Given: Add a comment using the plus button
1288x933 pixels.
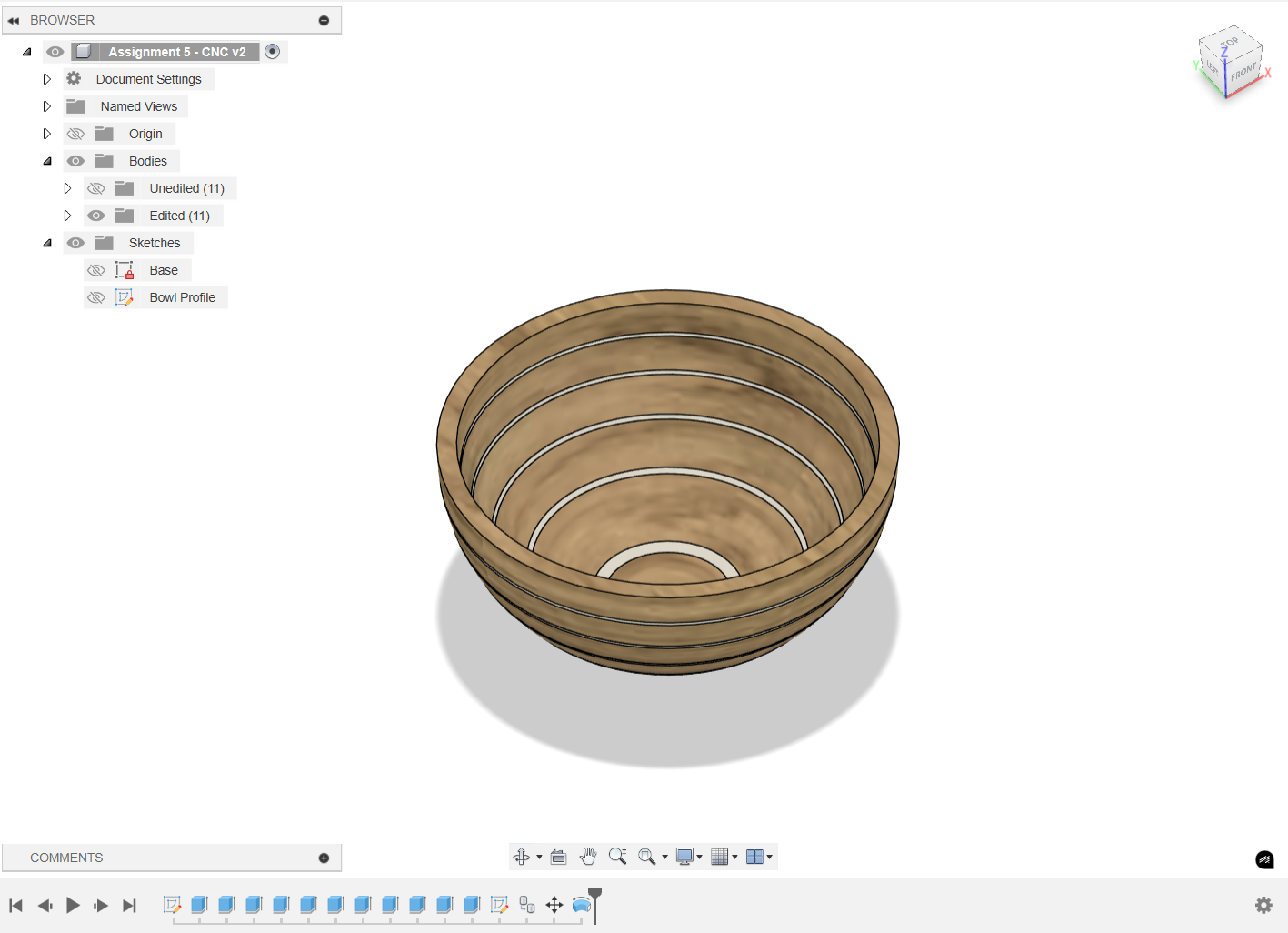Looking at the screenshot, I should [x=323, y=858].
